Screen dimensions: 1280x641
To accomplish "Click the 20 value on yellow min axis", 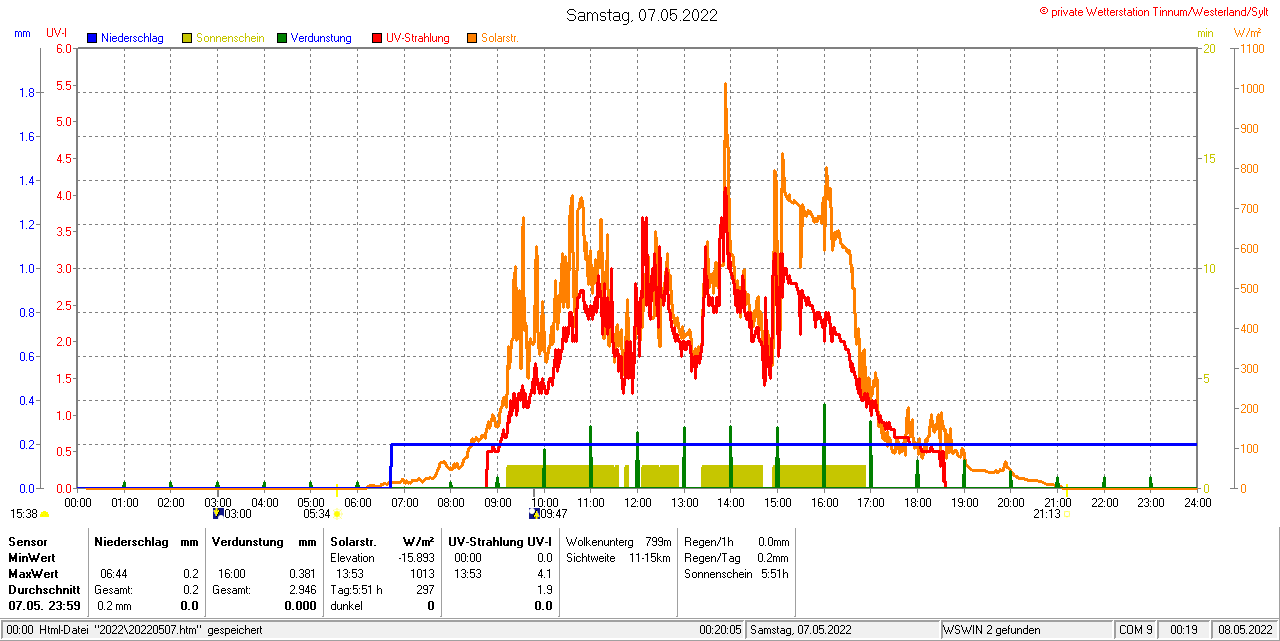I will (1209, 48).
